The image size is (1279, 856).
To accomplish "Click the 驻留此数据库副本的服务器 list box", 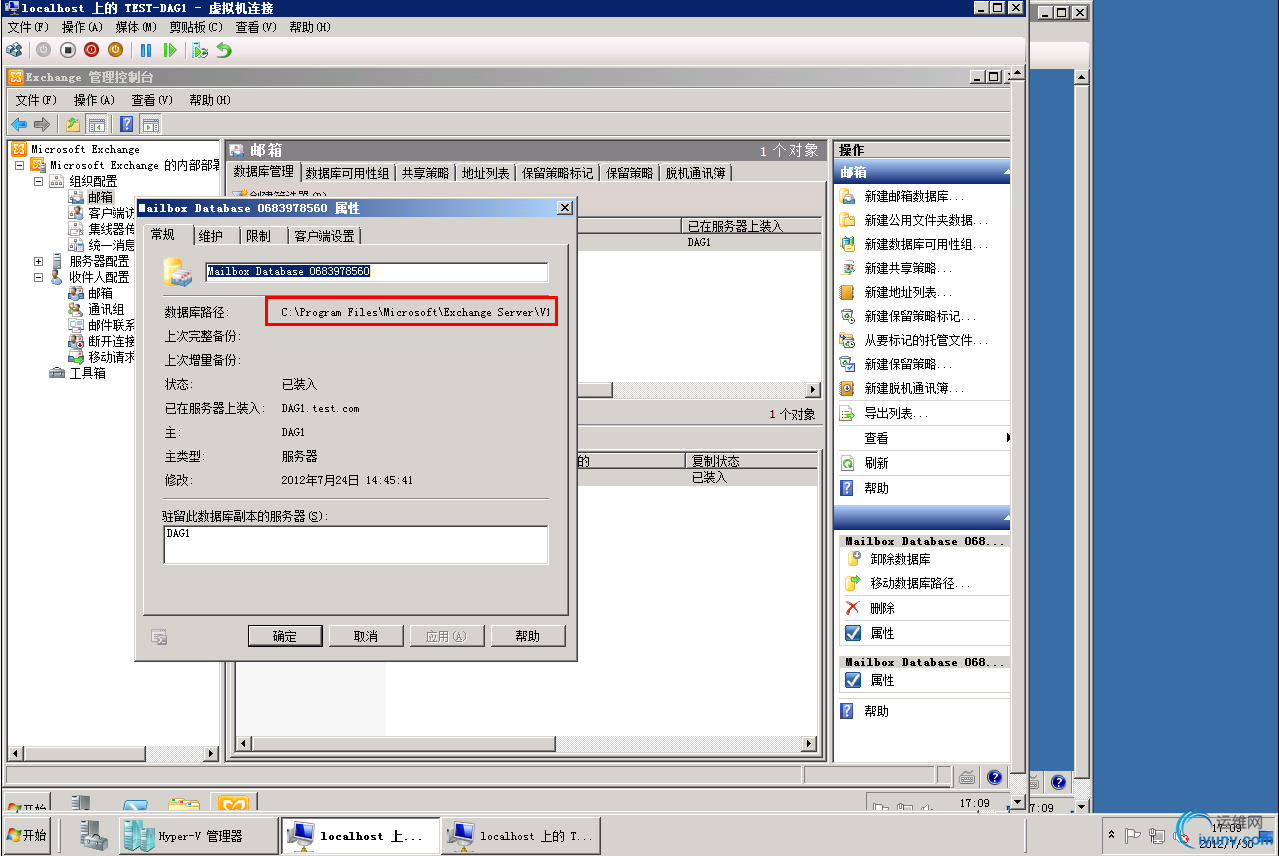I will pyautogui.click(x=355, y=545).
